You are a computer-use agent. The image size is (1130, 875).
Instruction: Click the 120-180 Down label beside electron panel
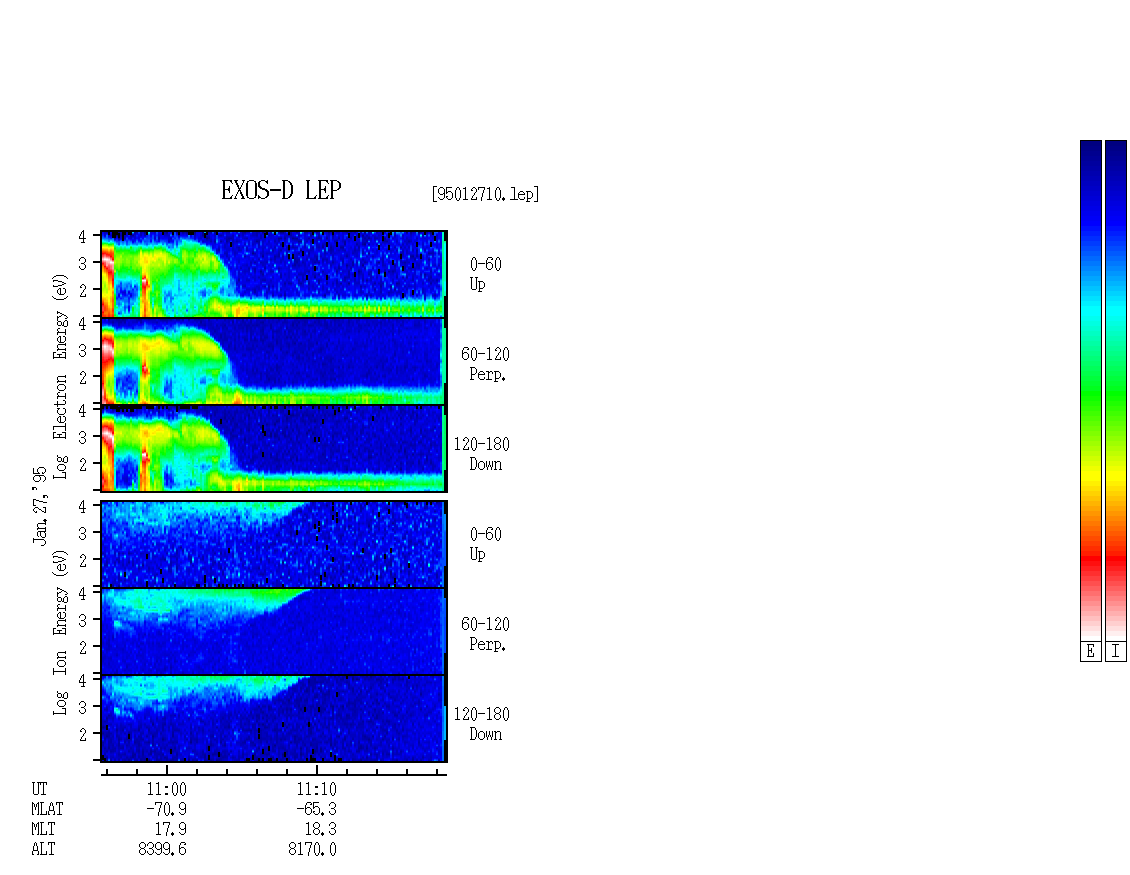481,454
